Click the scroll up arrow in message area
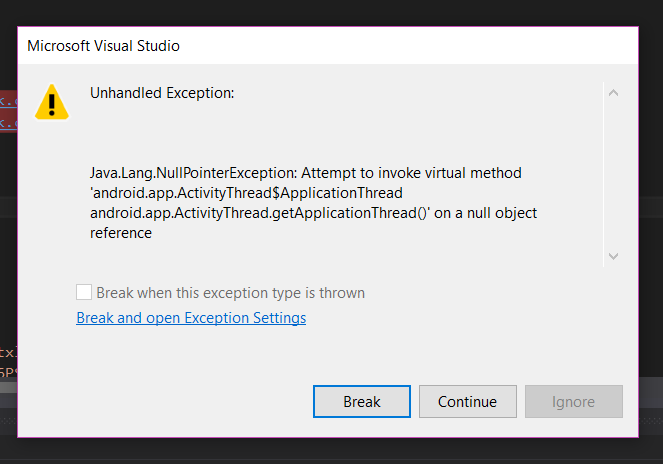 [614, 93]
